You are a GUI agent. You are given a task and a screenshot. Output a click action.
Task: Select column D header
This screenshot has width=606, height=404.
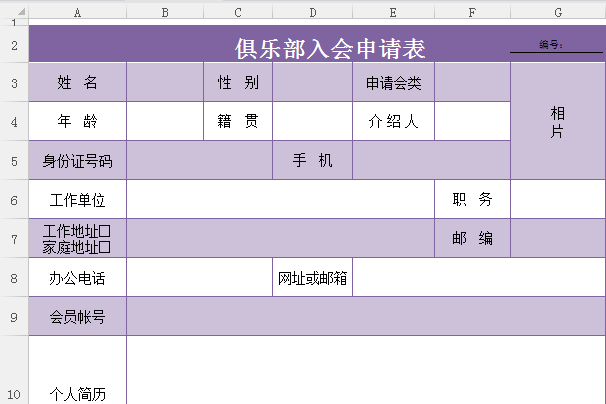point(312,13)
